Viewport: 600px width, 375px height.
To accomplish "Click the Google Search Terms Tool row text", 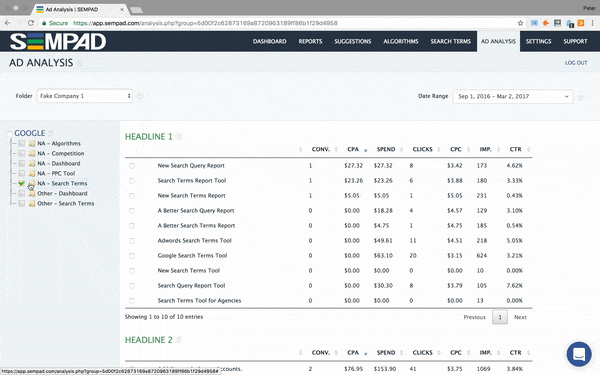I will pos(192,256).
